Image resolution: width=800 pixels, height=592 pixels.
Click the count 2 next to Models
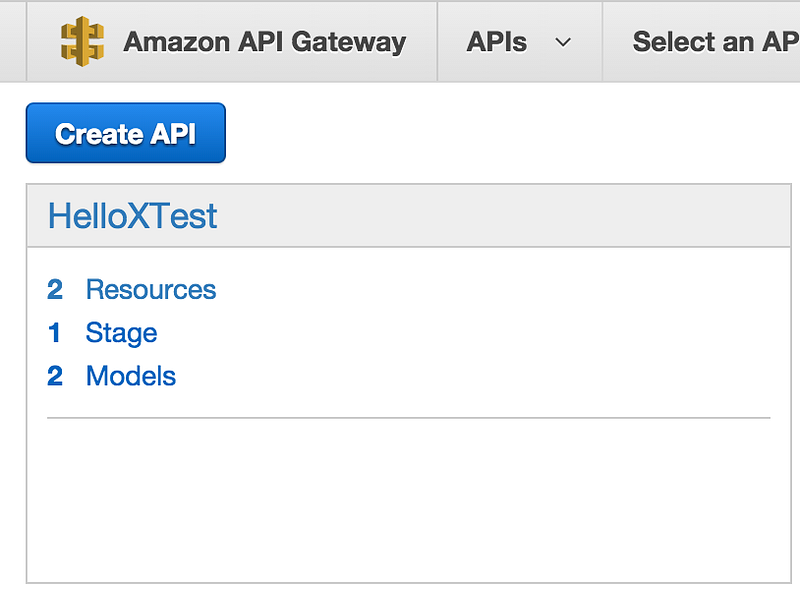pyautogui.click(x=55, y=376)
